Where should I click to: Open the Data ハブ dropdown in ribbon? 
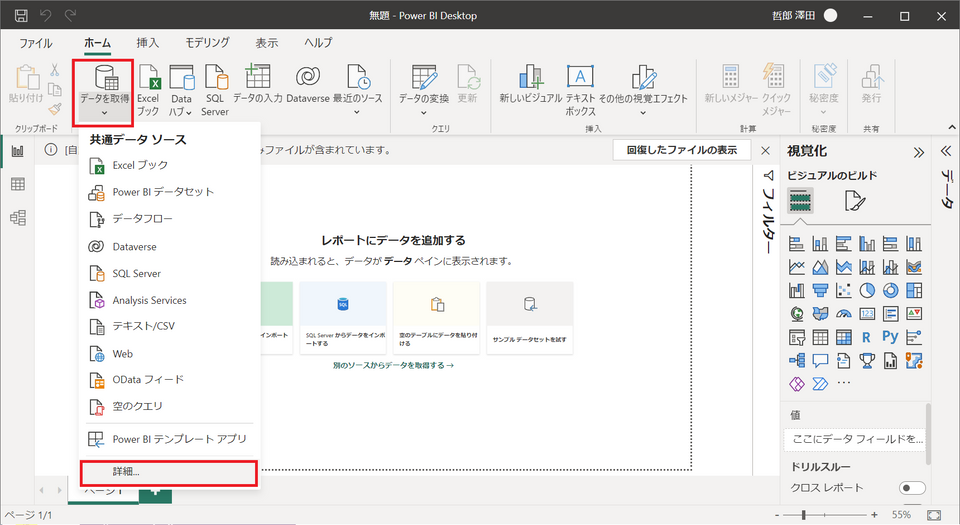click(x=181, y=90)
